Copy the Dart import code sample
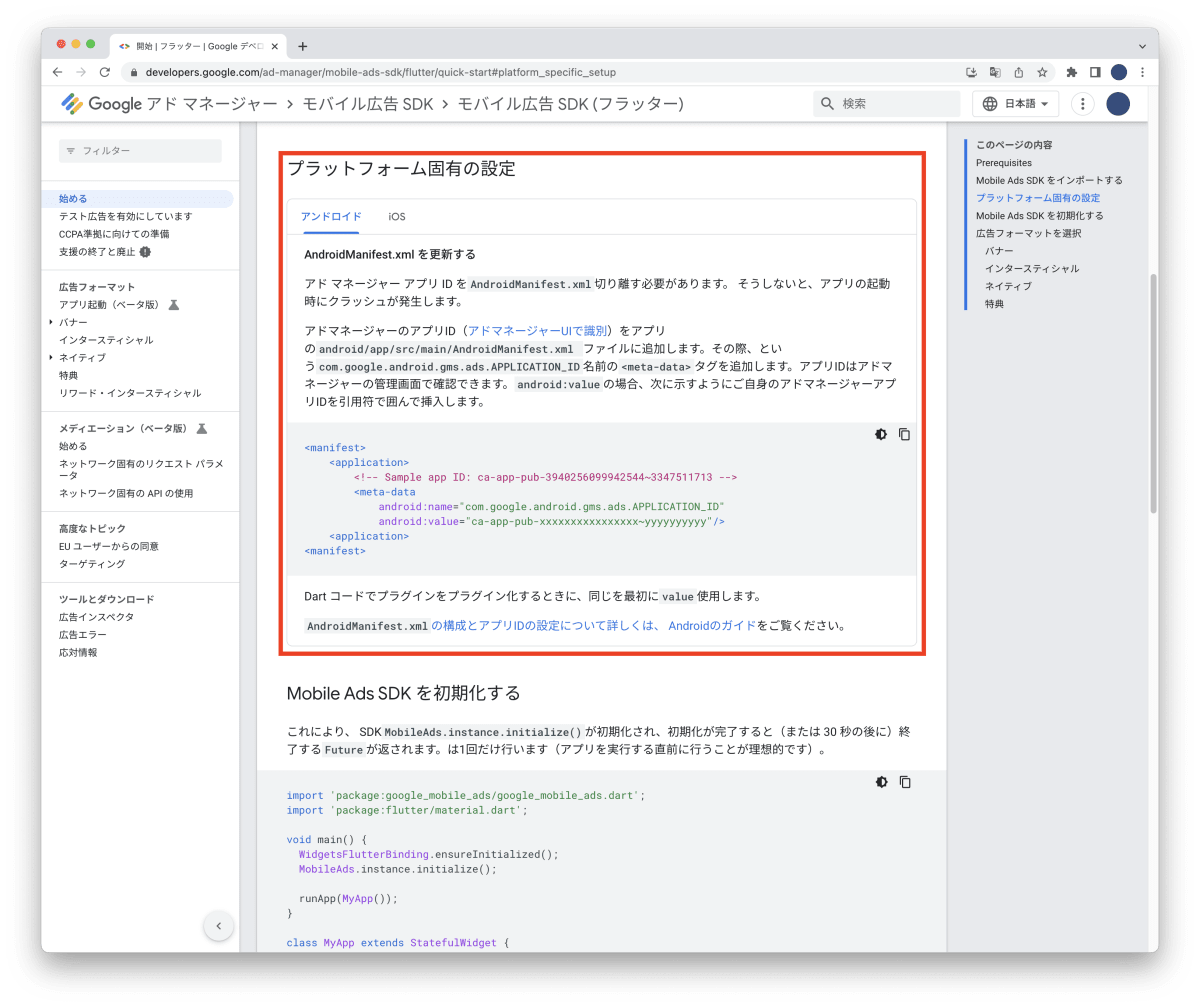 tap(905, 782)
